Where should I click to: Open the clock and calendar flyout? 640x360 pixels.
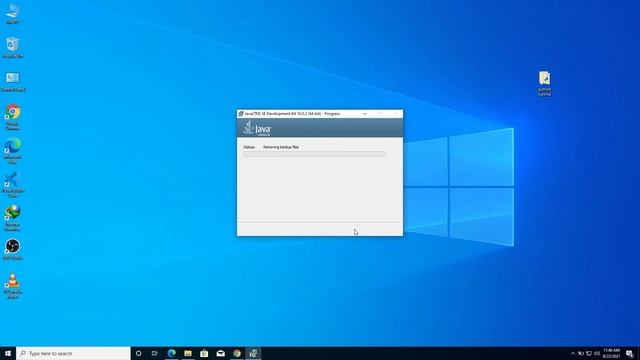click(x=611, y=353)
